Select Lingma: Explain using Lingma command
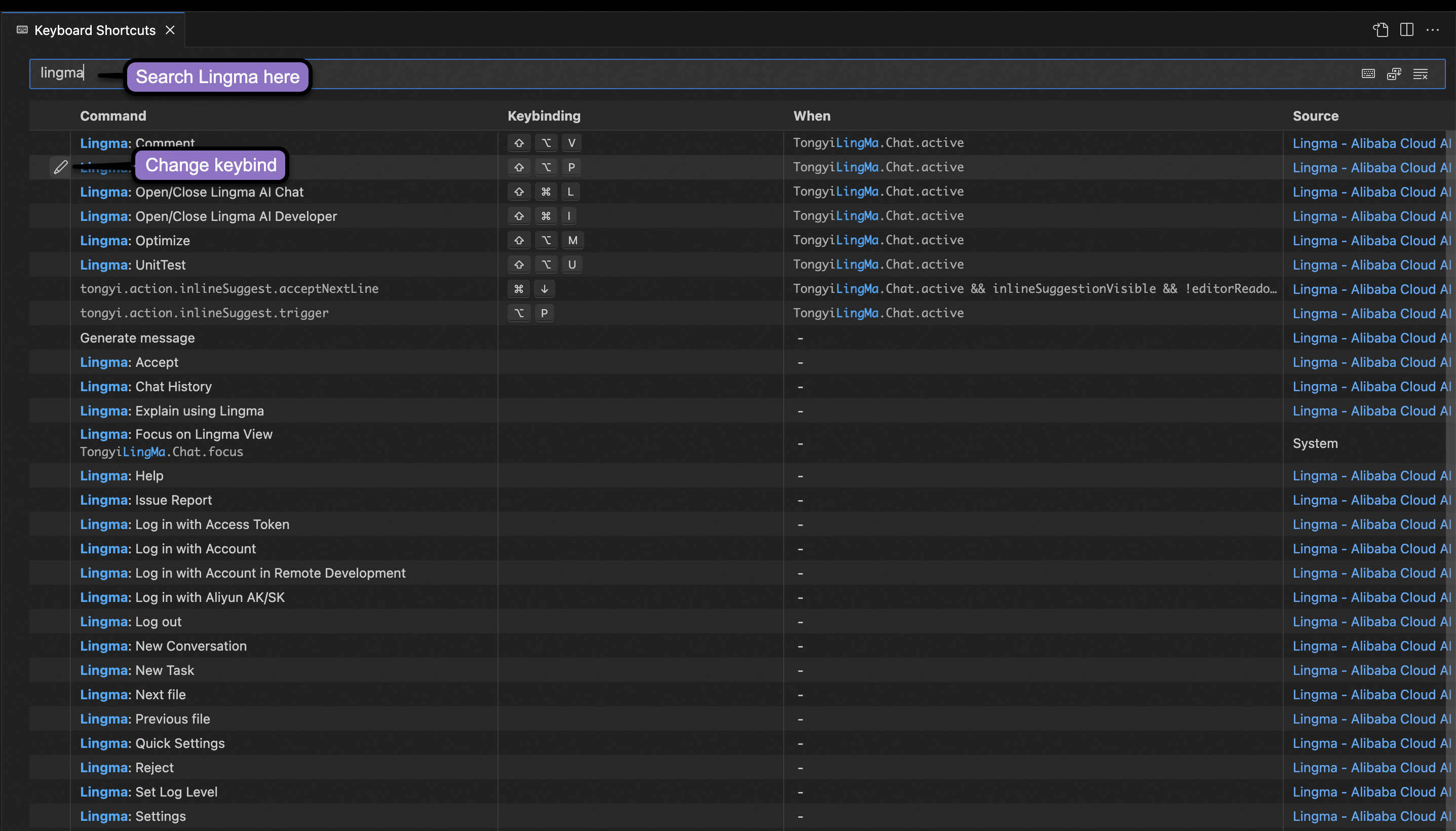The image size is (1456, 831). pos(737,411)
